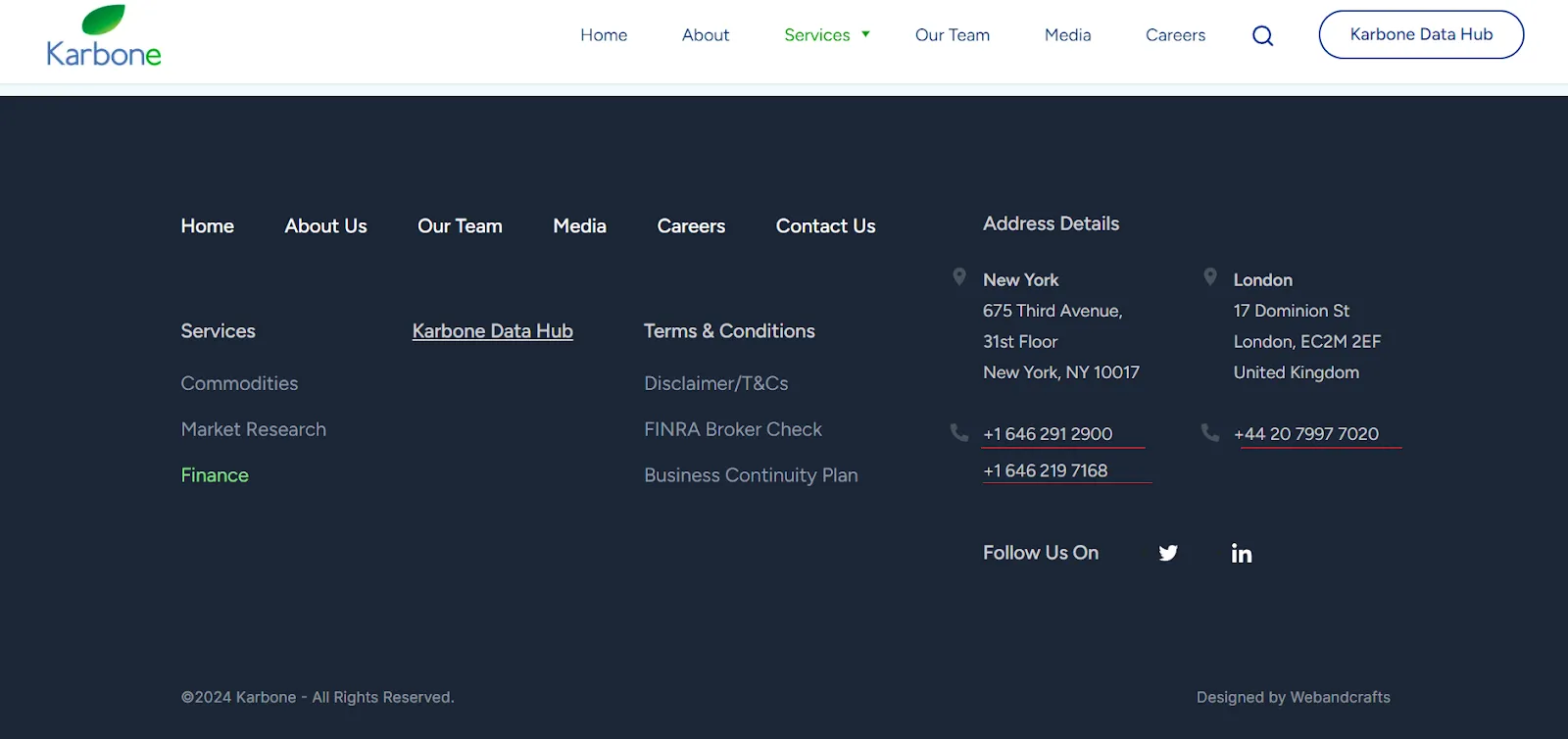
Task: Click the New York location pin icon
Action: 959,277
